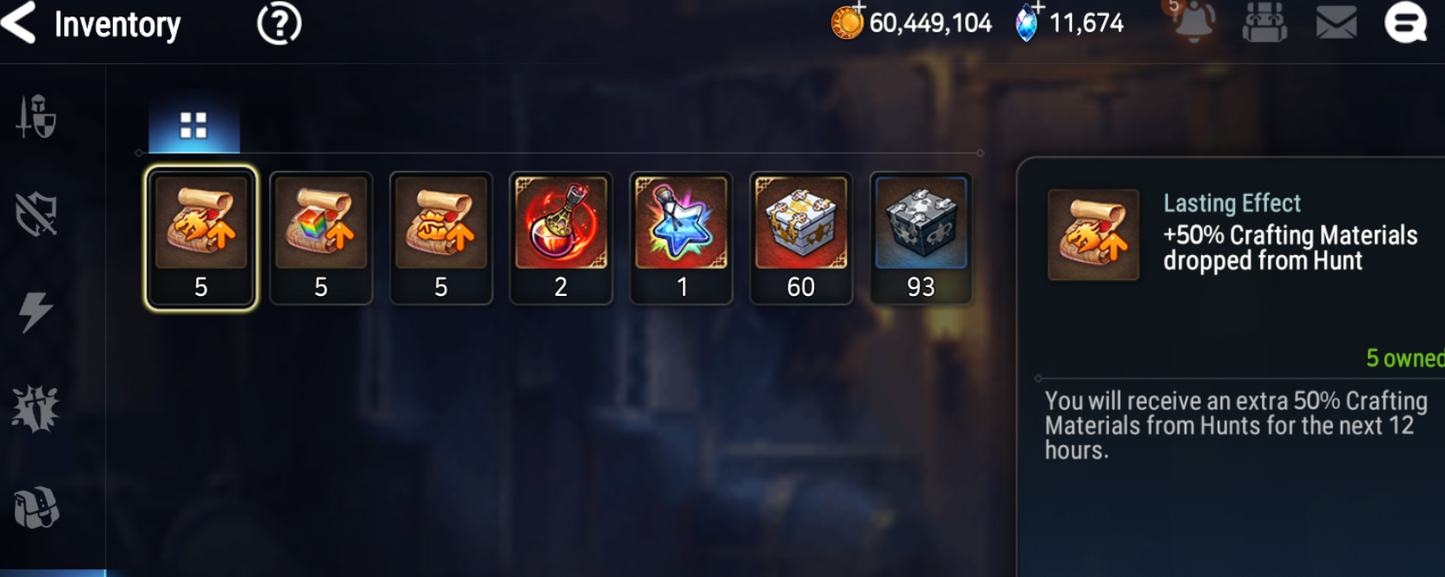Image resolution: width=1445 pixels, height=577 pixels.
Task: Select the hunt crafting materials scroll item
Action: 201,237
